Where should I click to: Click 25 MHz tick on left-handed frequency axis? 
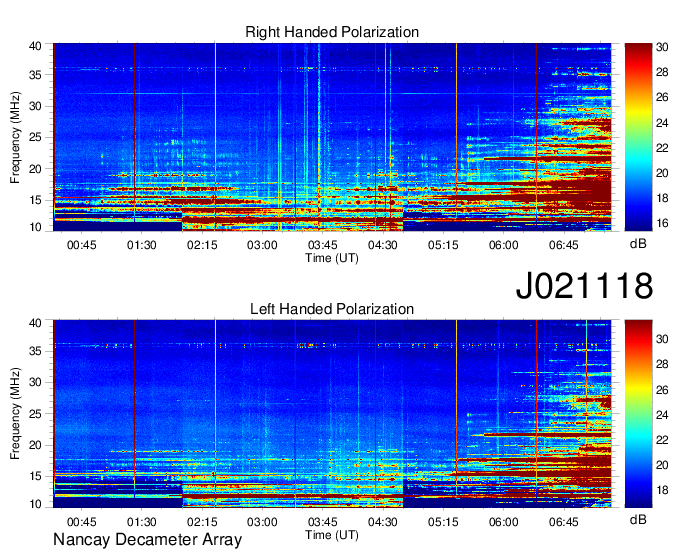coord(35,414)
